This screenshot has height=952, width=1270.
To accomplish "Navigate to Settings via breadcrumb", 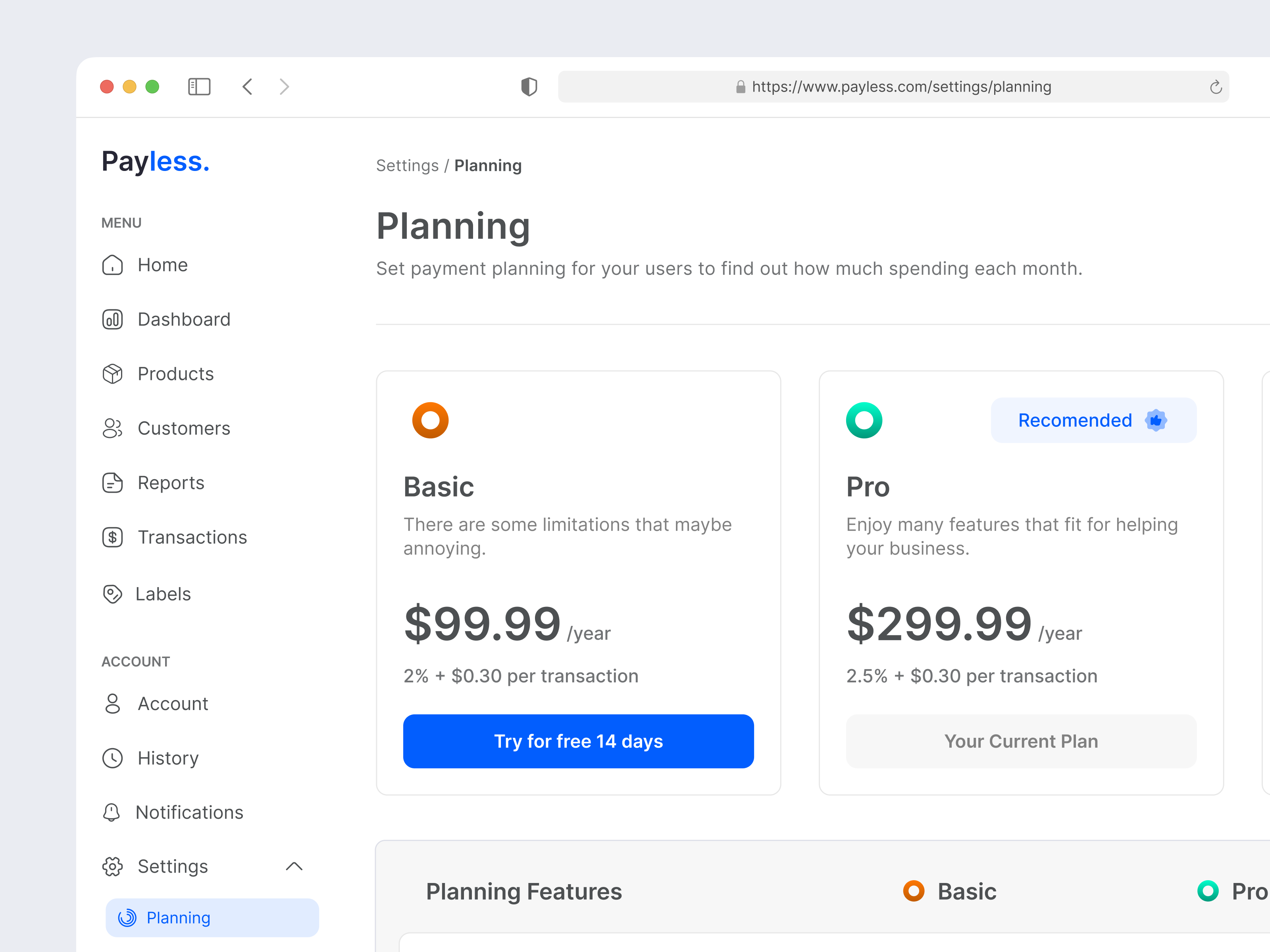I will pos(408,165).
